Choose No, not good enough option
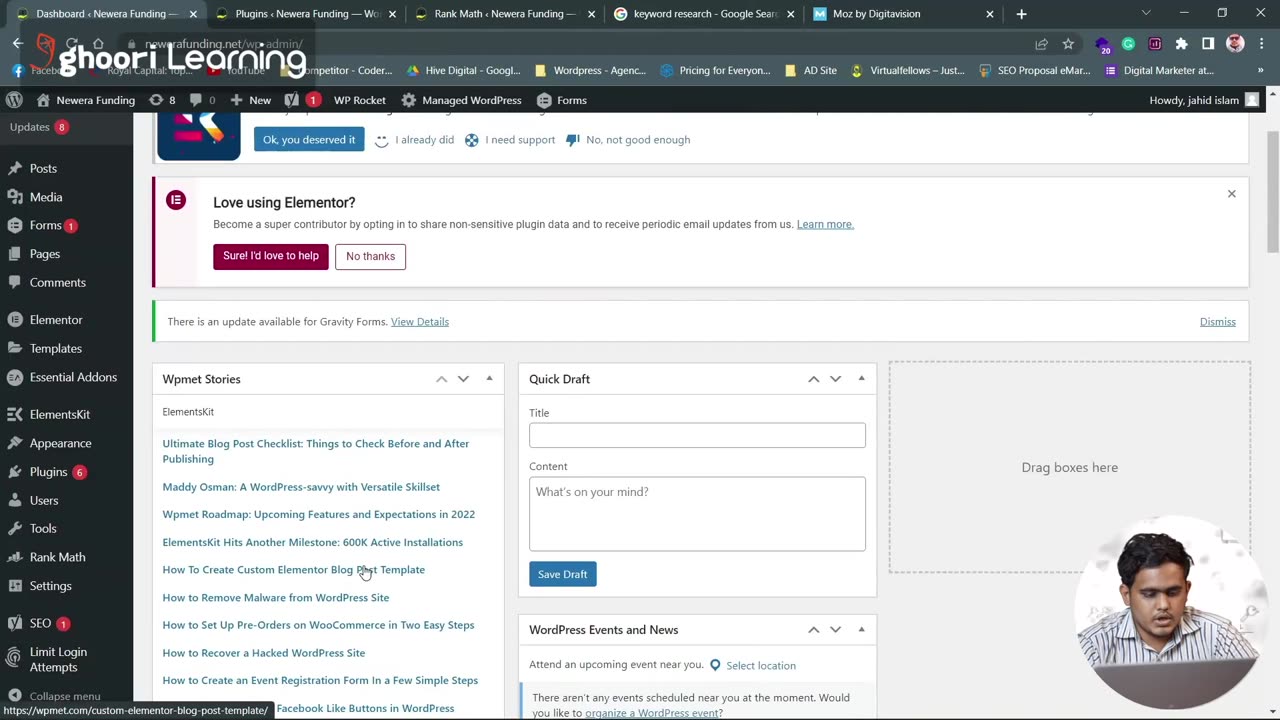The width and height of the screenshot is (1280, 720). click(x=628, y=140)
